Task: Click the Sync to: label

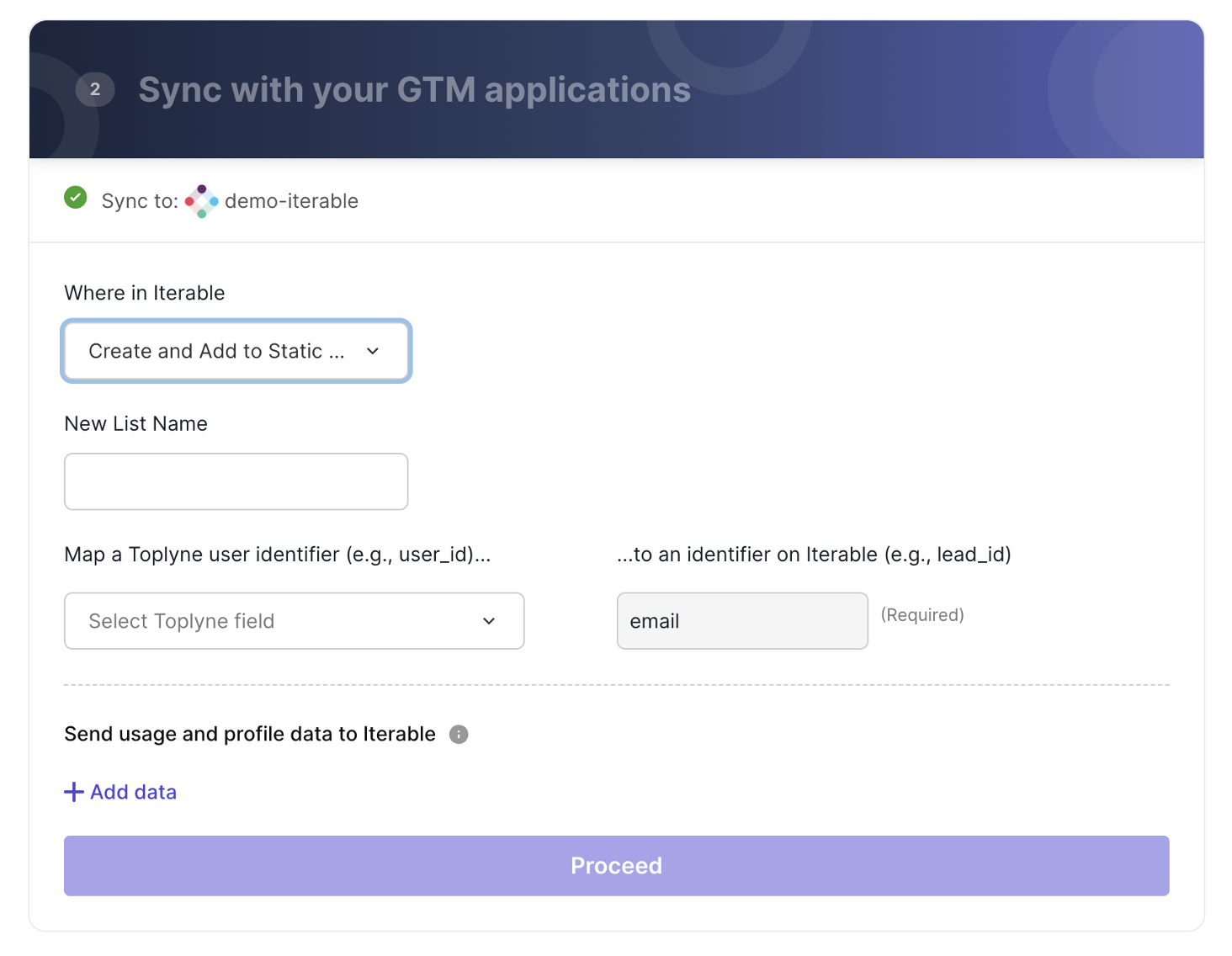Action: click(x=140, y=201)
